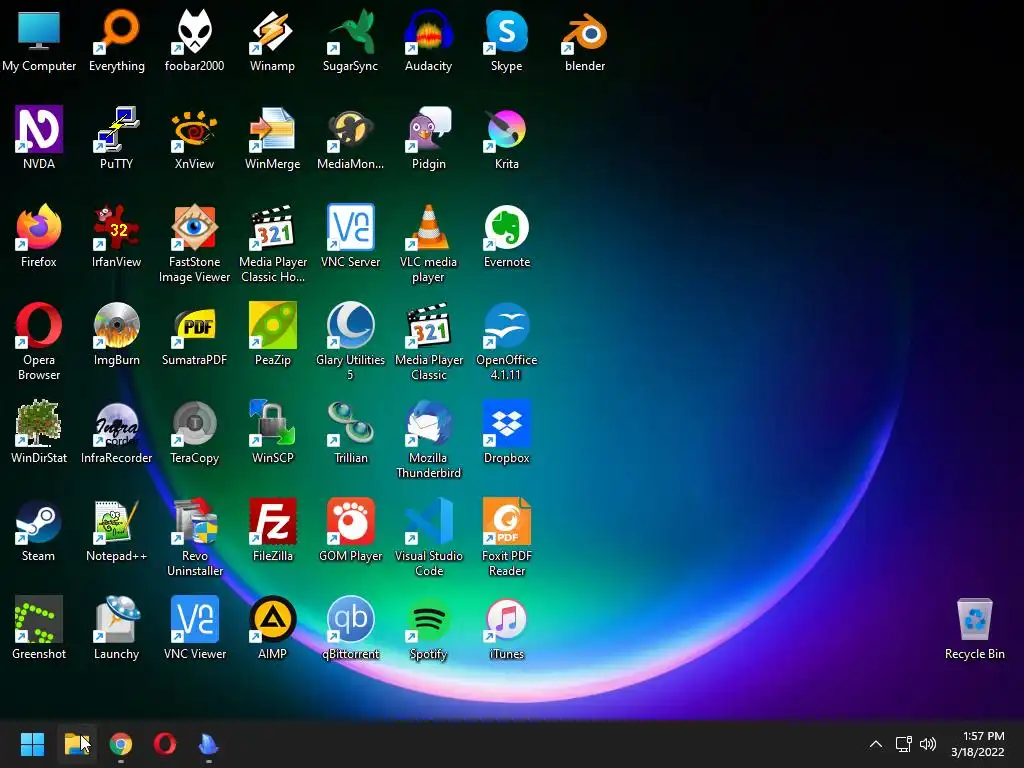Click the Steam shortcut
This screenshot has width=1024, height=768.
39,521
